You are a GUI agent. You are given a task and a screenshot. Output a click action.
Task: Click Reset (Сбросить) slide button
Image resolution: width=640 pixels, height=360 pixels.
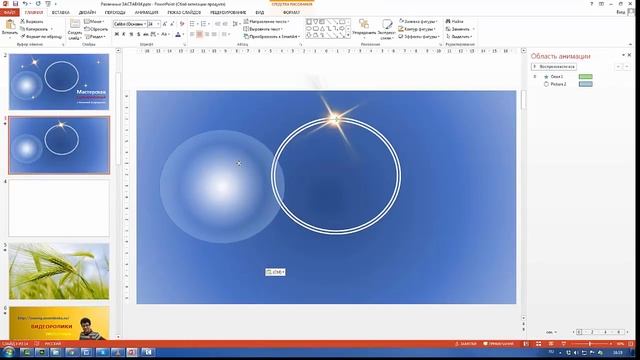click(x=96, y=29)
